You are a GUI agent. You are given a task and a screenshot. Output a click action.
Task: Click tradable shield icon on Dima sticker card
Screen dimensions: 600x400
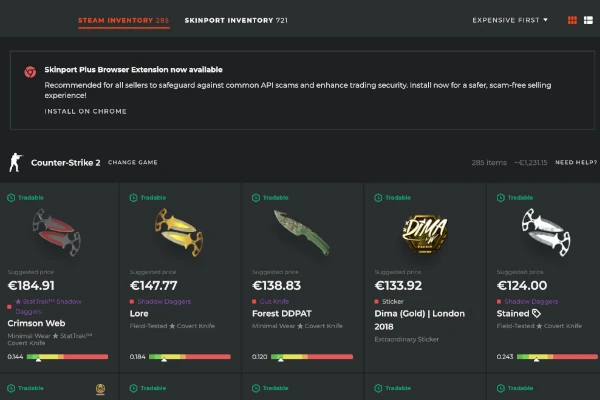coord(378,198)
